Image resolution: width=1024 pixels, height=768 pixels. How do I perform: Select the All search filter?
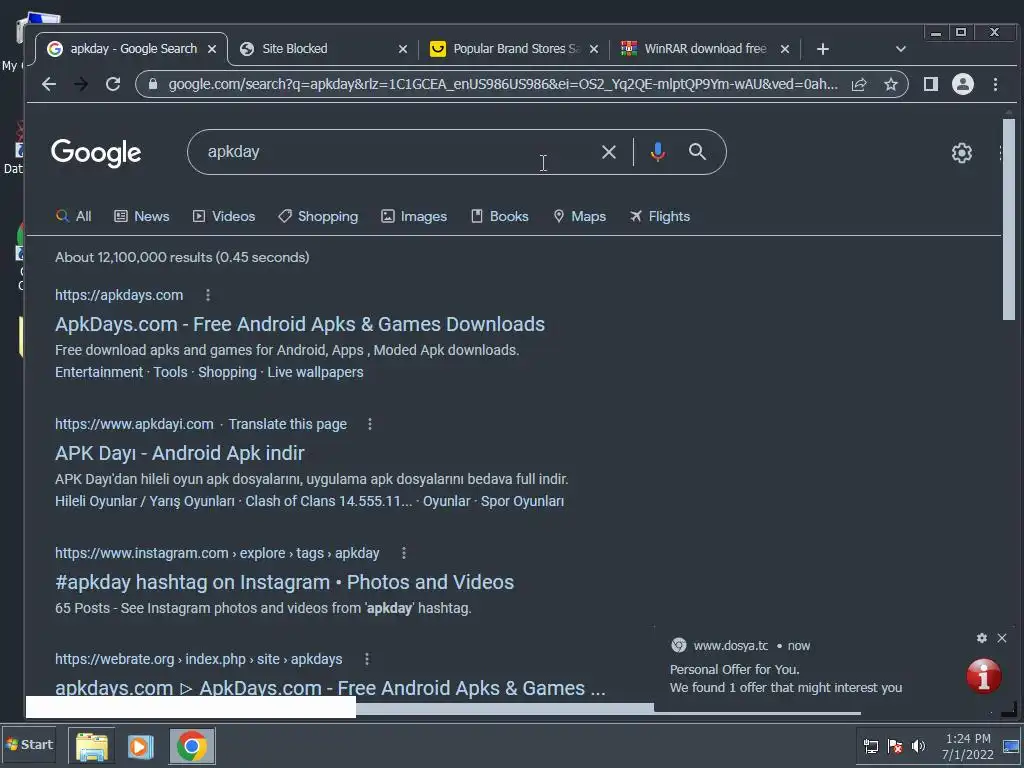pos(74,216)
